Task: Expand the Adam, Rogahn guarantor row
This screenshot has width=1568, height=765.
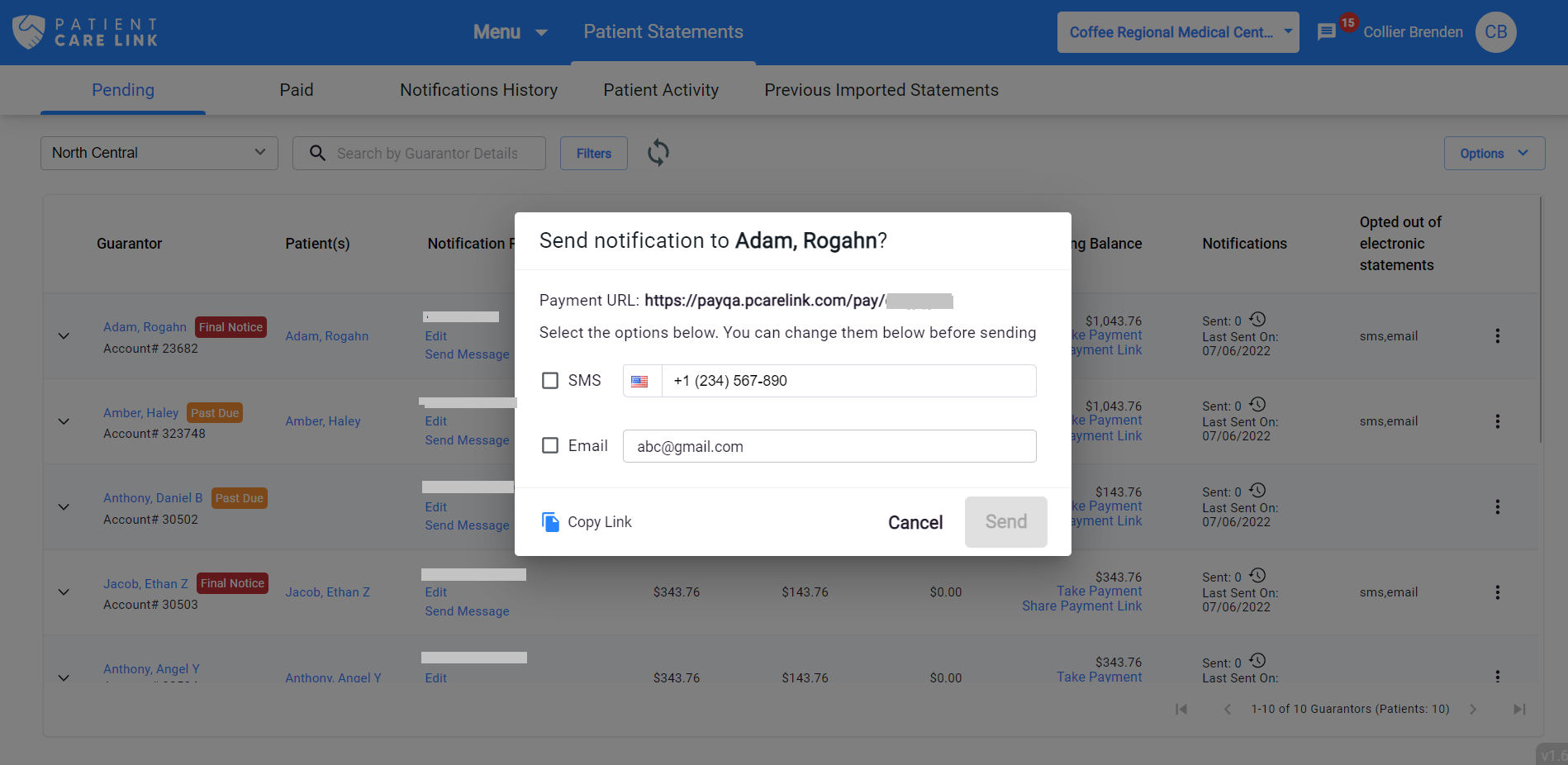Action: [64, 336]
